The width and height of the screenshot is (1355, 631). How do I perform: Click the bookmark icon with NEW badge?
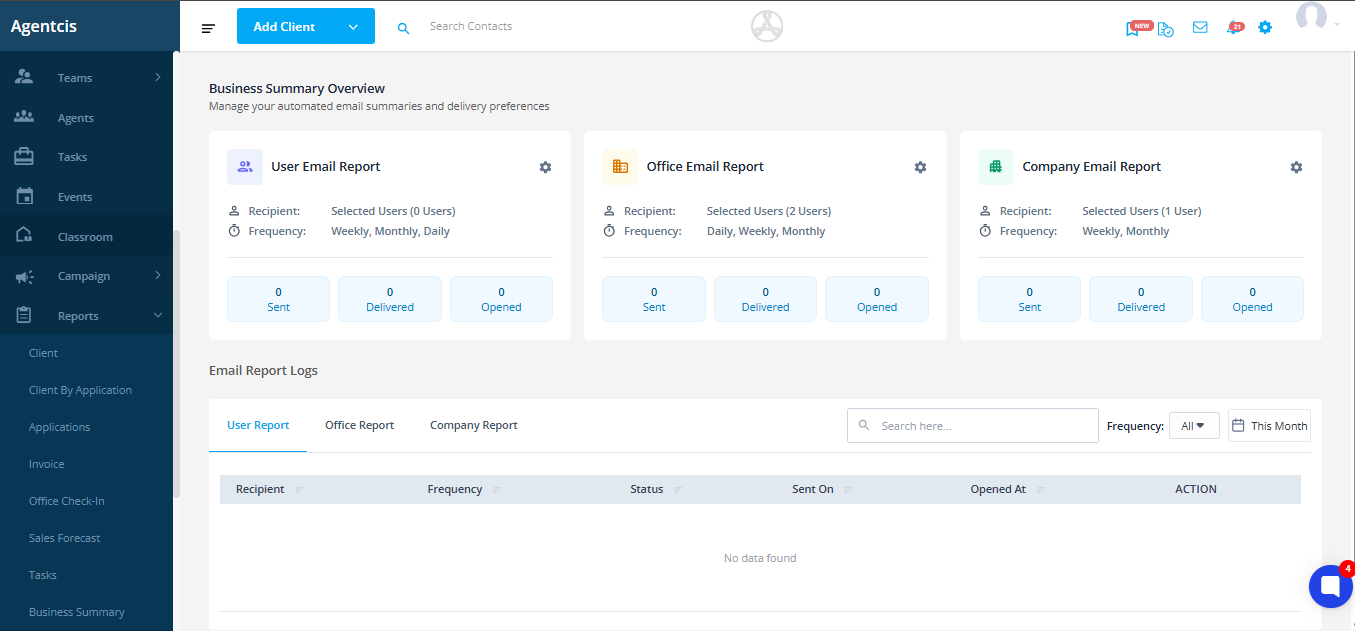coord(1133,29)
